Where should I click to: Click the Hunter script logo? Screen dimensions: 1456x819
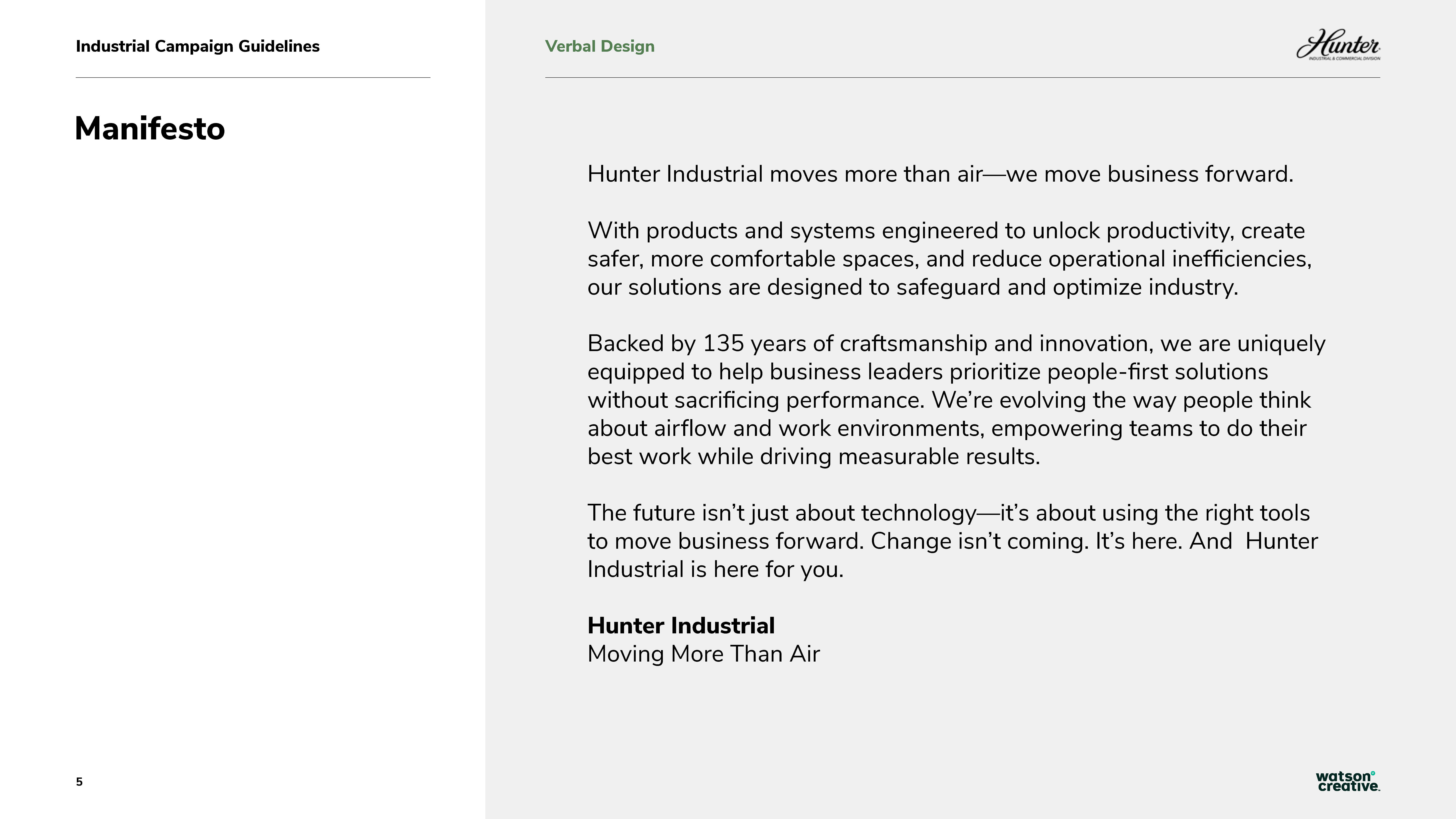click(x=1337, y=43)
